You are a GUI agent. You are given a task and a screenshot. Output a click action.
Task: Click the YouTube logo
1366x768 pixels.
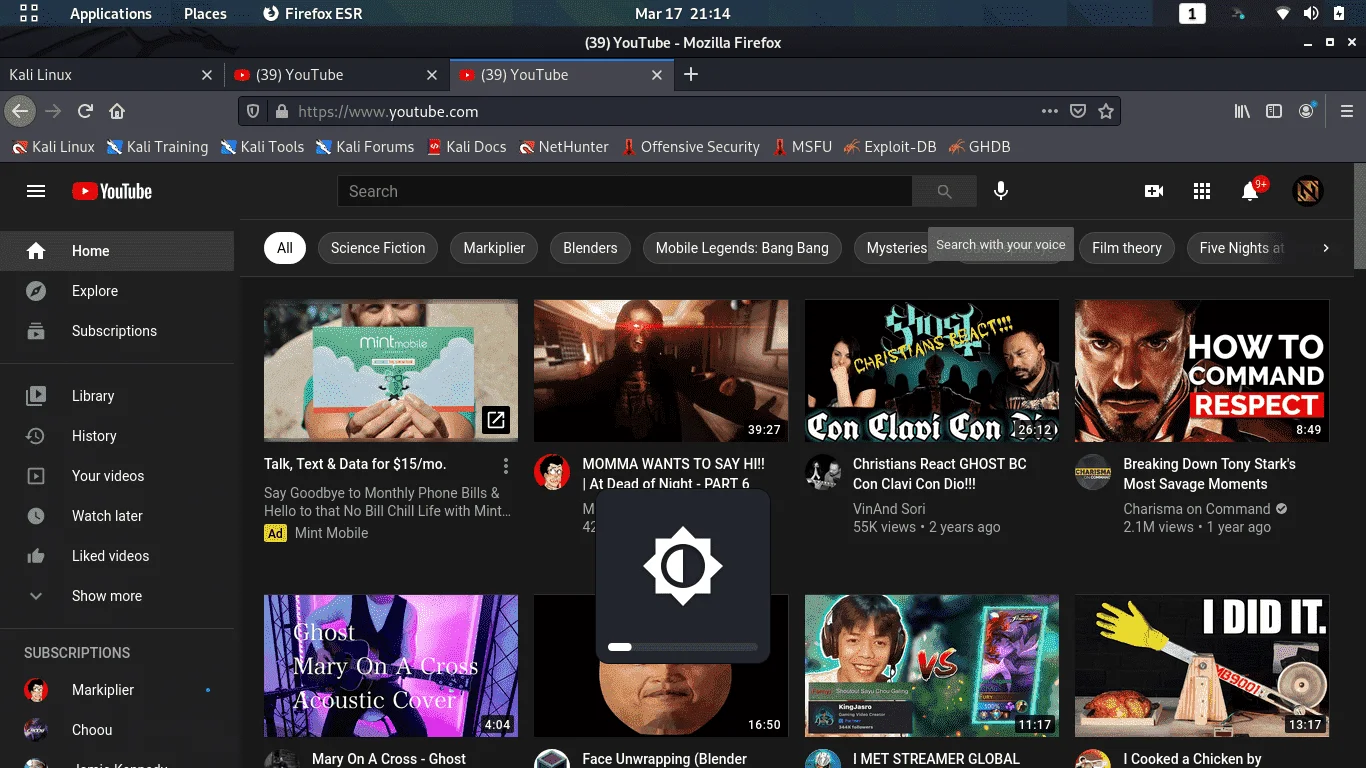coord(112,191)
